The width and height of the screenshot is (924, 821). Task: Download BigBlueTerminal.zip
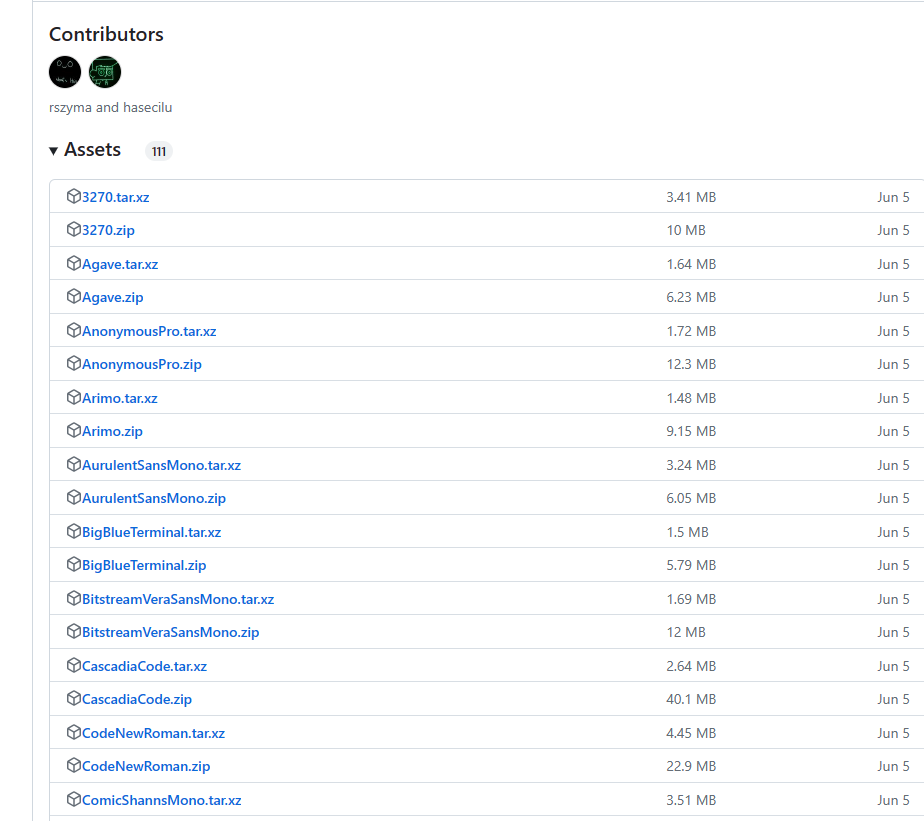click(x=144, y=566)
